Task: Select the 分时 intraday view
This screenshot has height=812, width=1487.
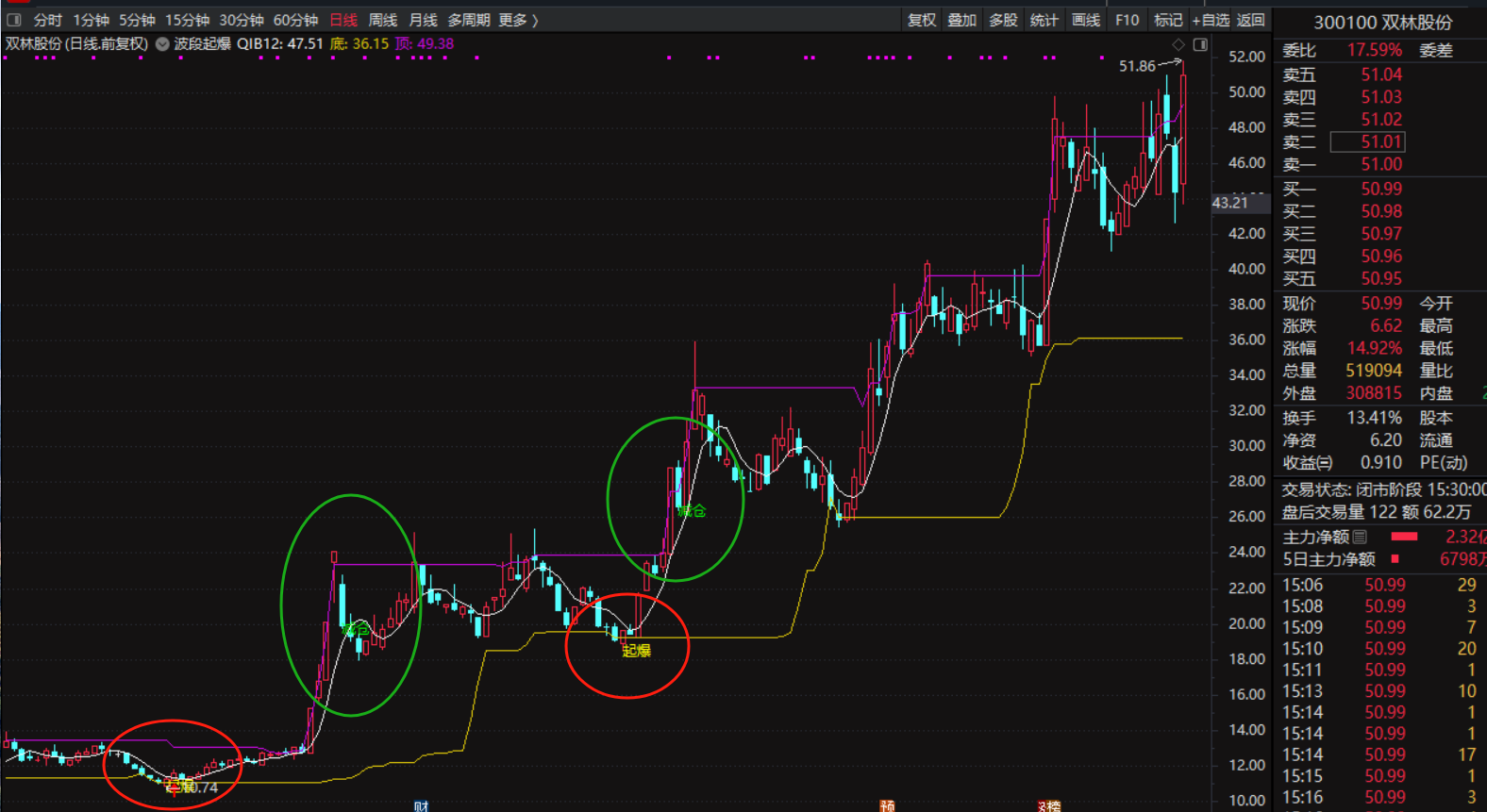Action: coord(47,20)
